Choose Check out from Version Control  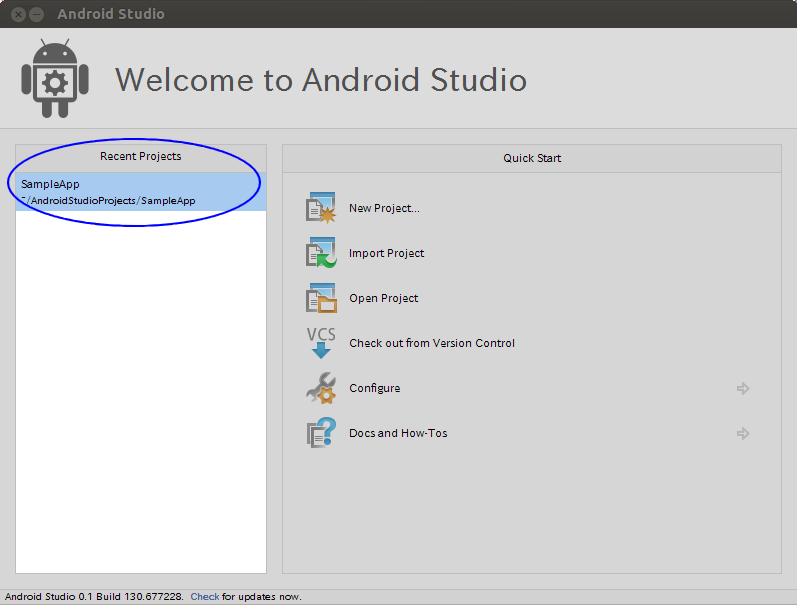(x=432, y=343)
